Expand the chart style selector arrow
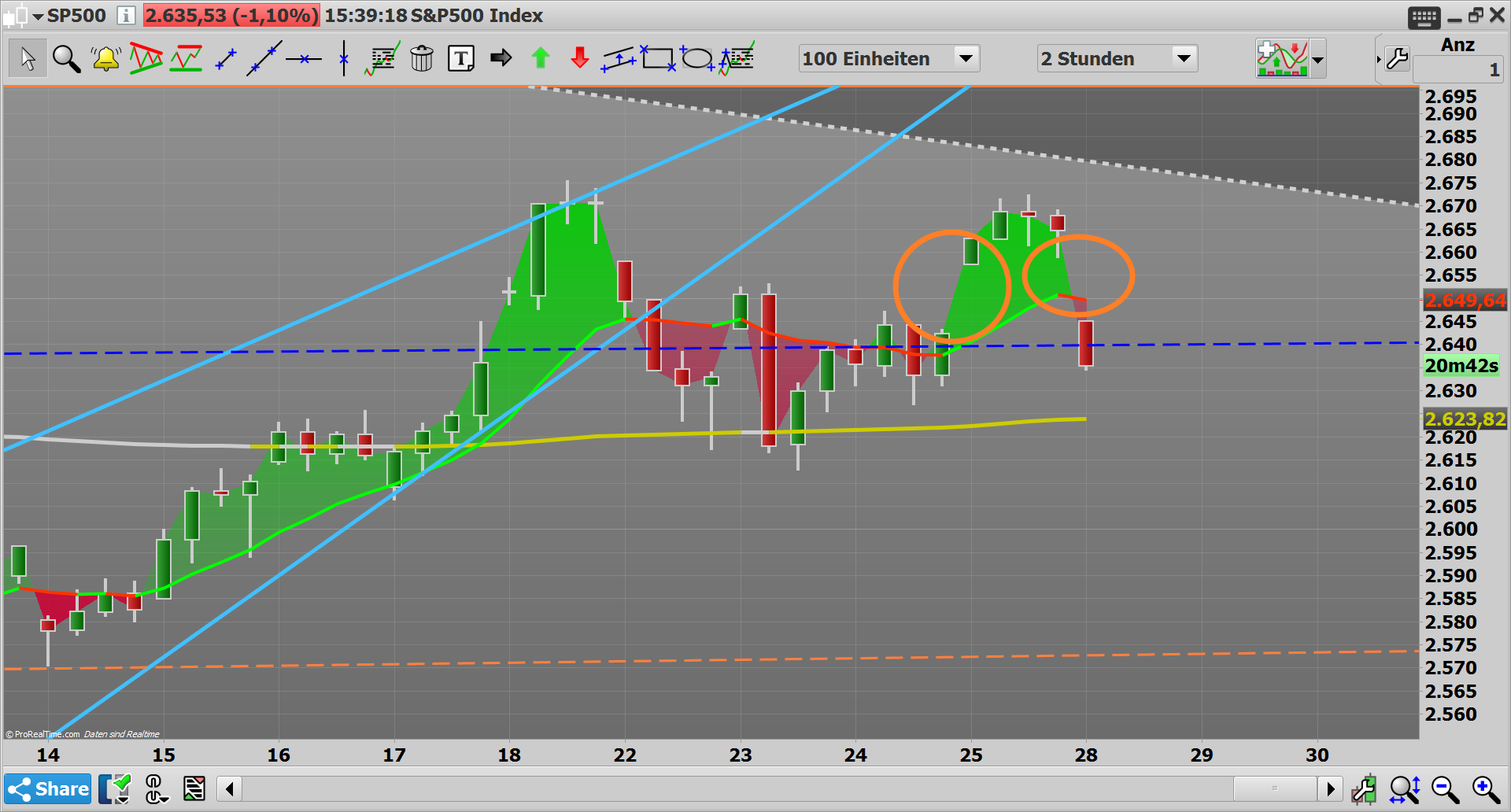 coord(1318,58)
